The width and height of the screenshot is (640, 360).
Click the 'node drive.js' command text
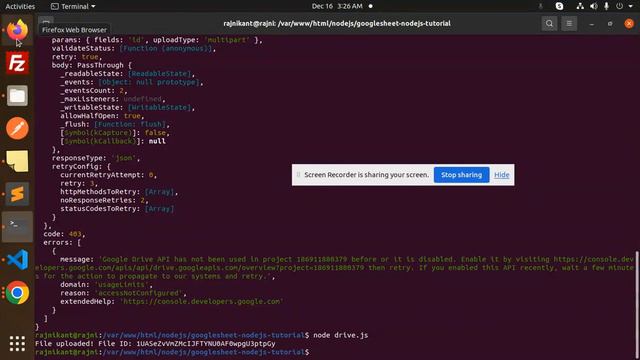click(x=340, y=335)
